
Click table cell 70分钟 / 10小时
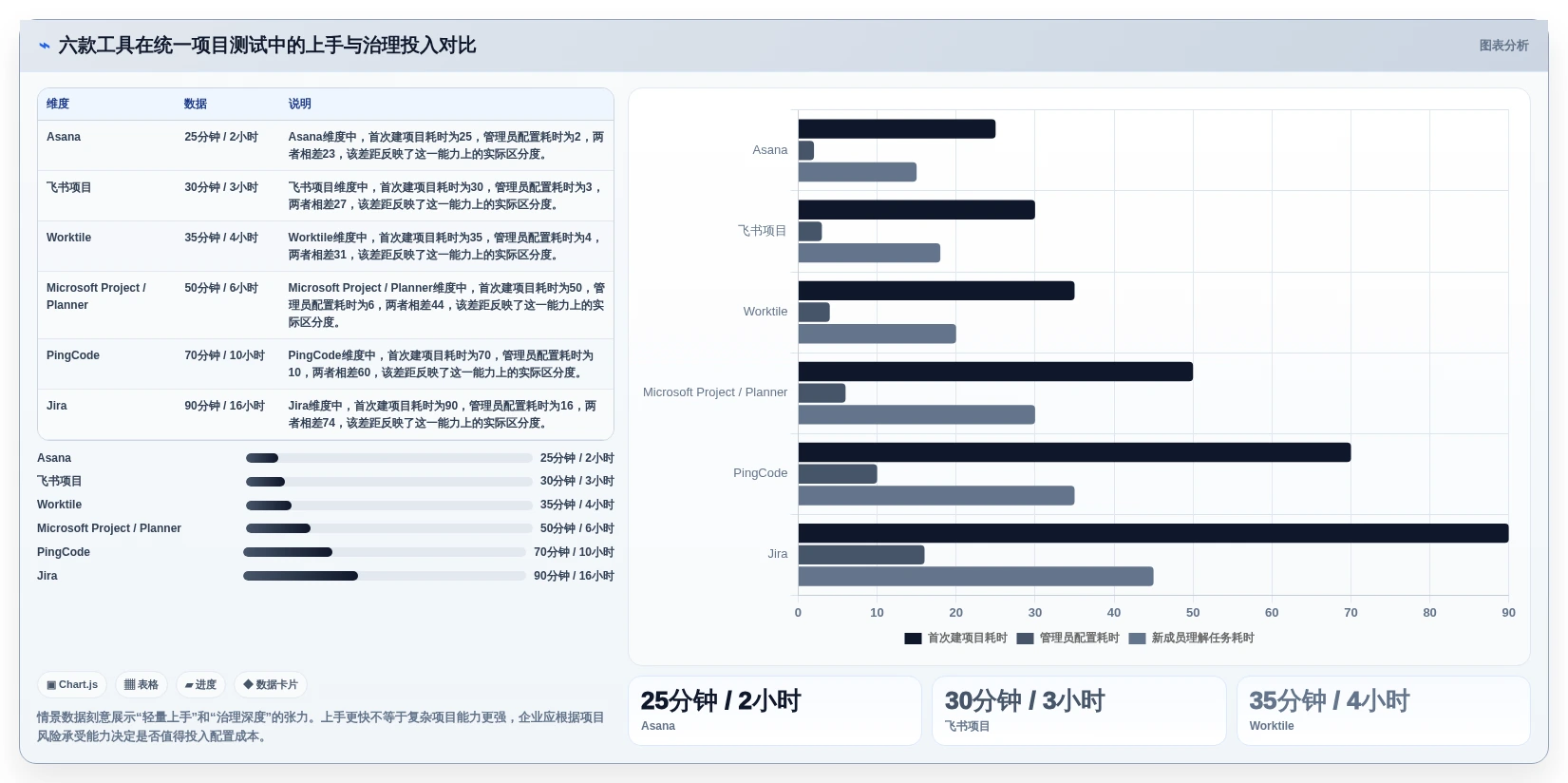tap(225, 355)
